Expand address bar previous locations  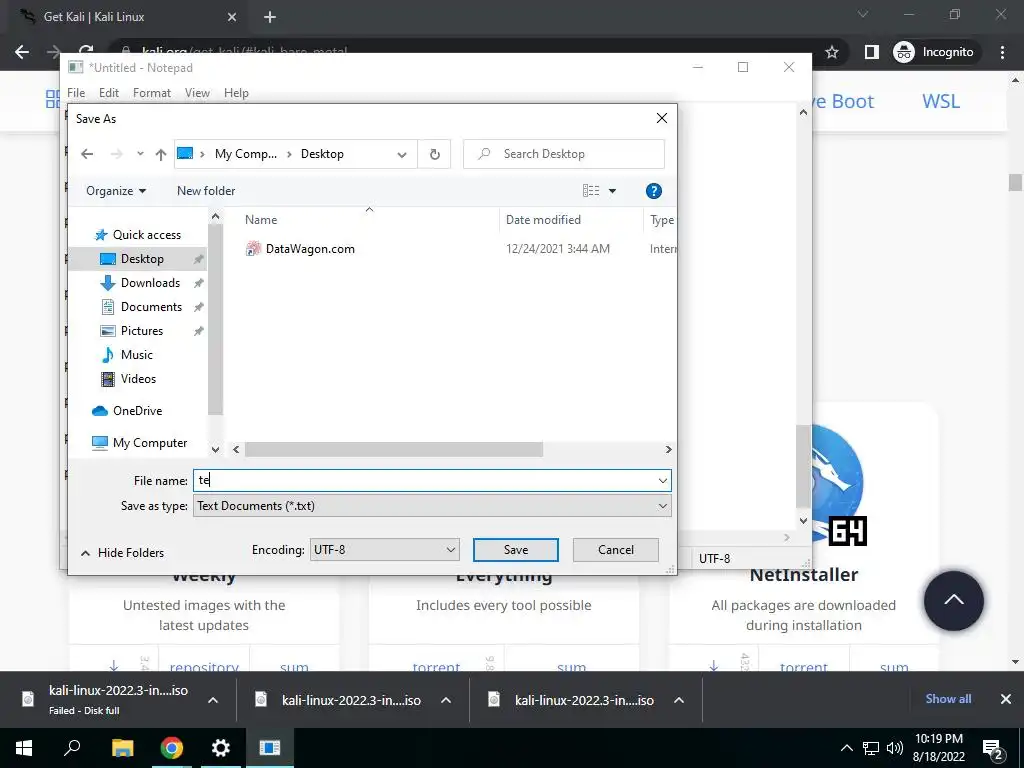[x=402, y=155]
